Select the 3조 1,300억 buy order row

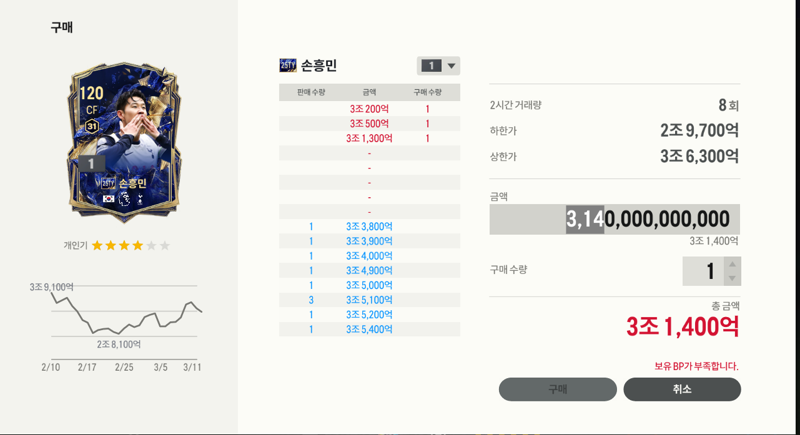pyautogui.click(x=369, y=138)
